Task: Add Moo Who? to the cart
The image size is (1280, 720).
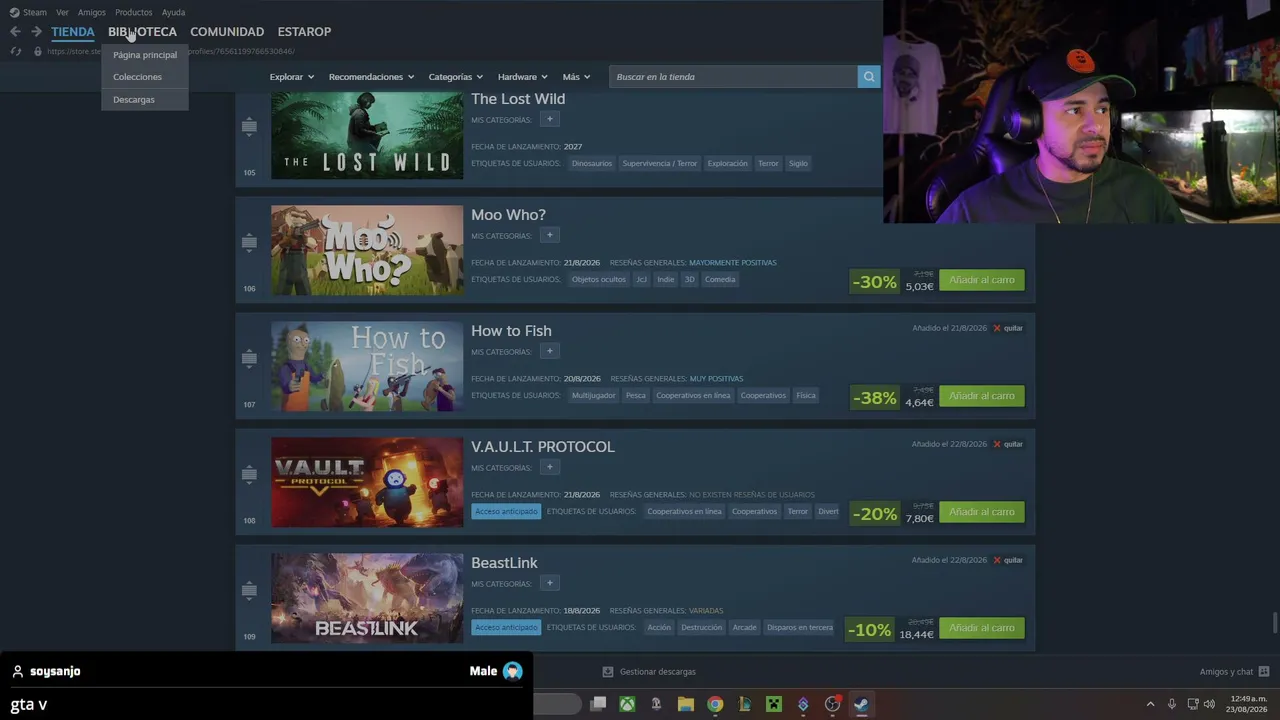Action: [982, 280]
